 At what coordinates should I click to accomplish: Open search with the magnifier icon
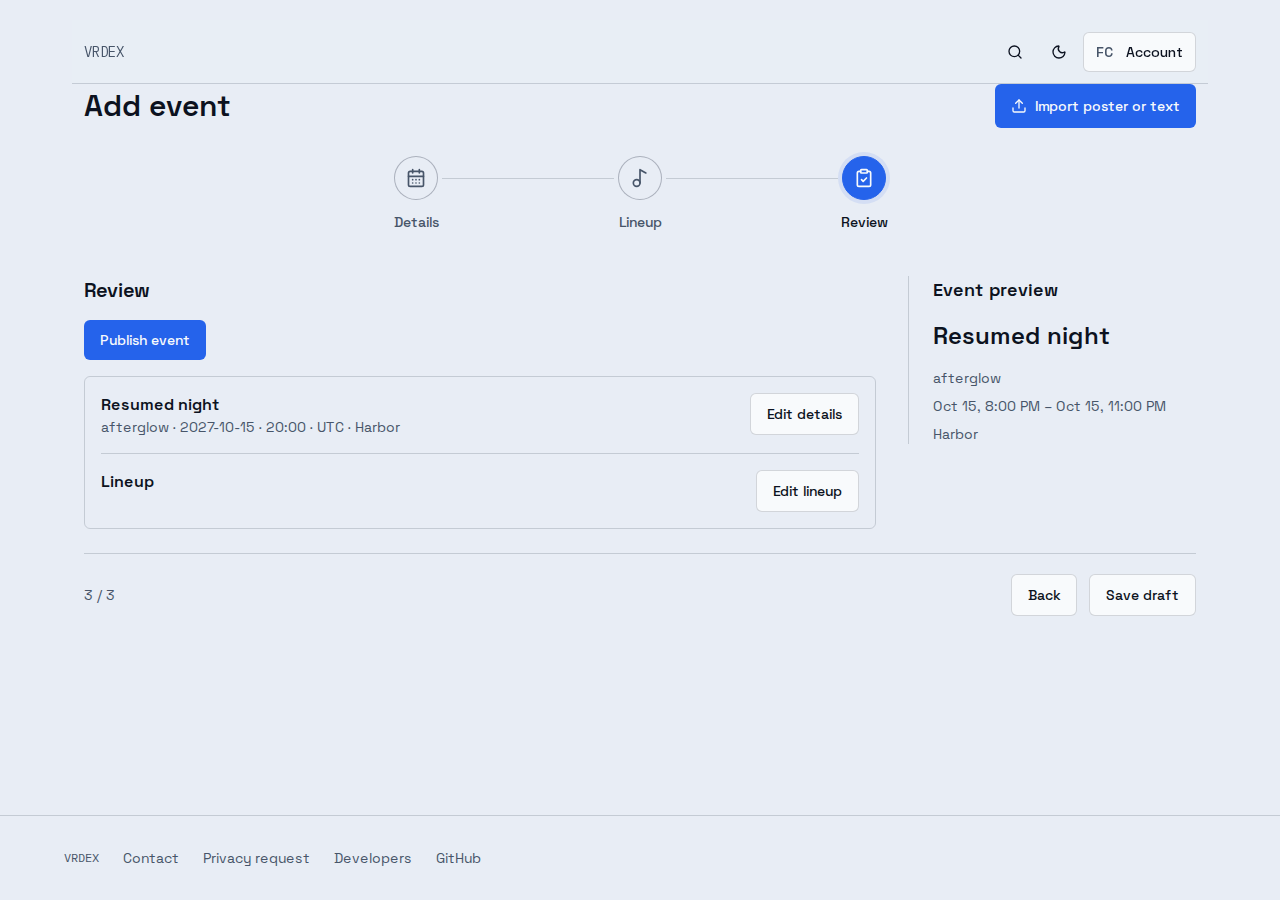coord(1015,52)
